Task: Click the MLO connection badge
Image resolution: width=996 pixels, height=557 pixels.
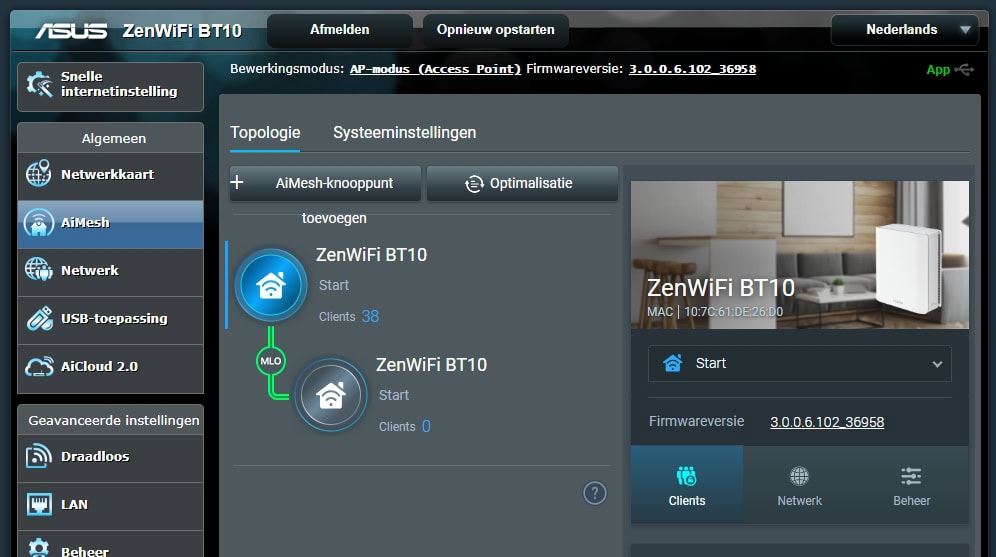Action: coord(271,360)
